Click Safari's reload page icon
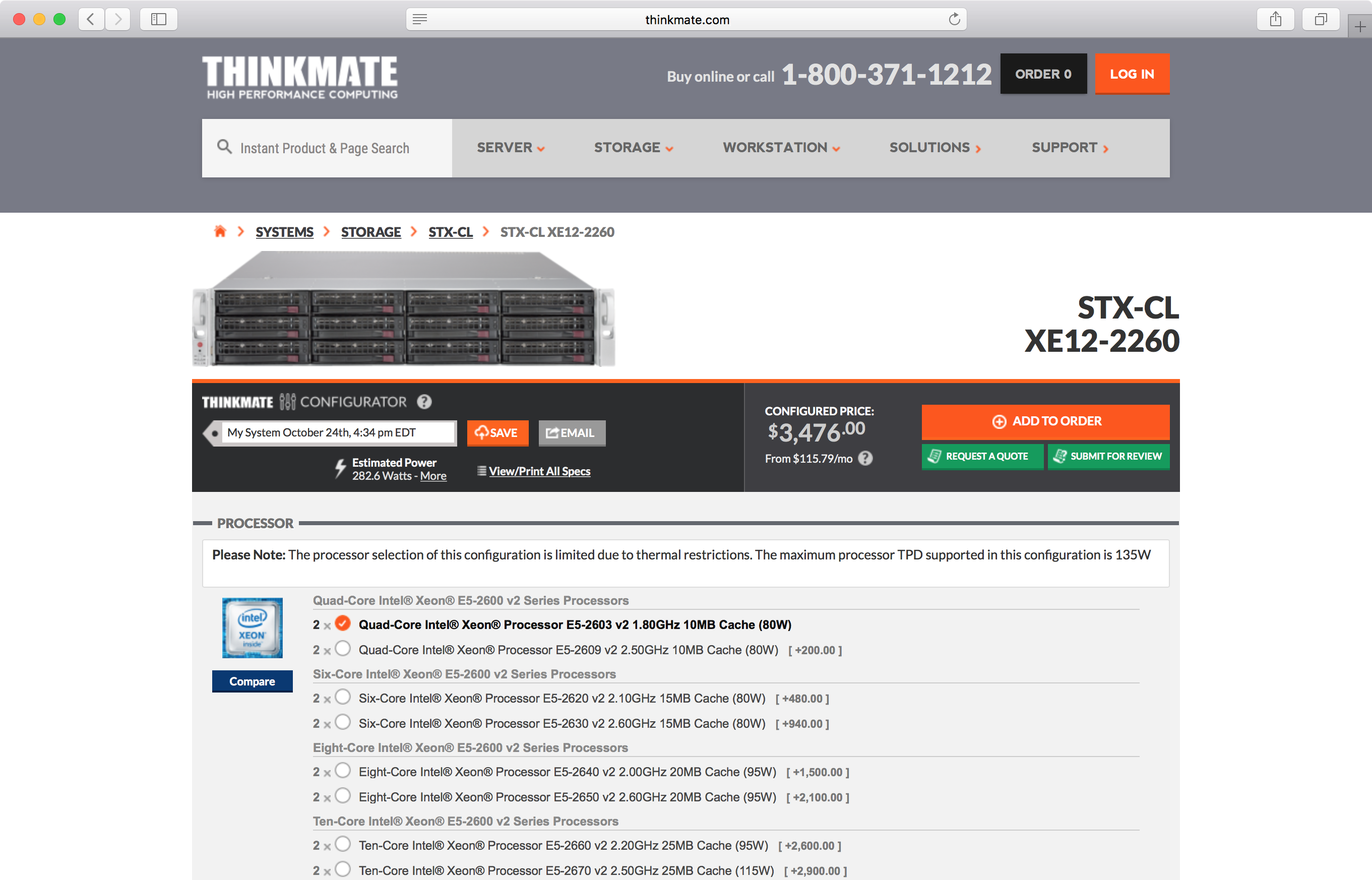1372x880 pixels. (x=954, y=20)
